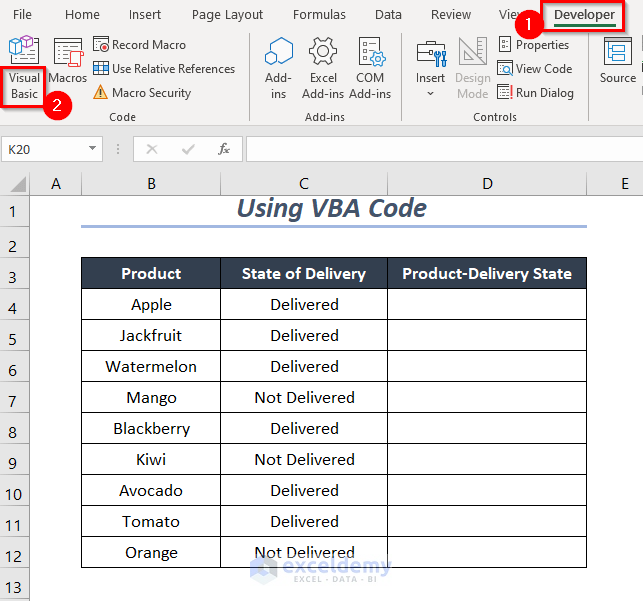Open the Add-ins button
This screenshot has height=601, width=643.
[278, 68]
